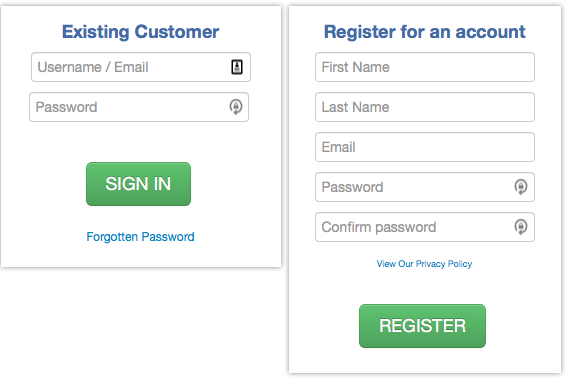Viewport: 573px width, 387px height.
Task: Click the REGISTER button label text
Action: 422,326
